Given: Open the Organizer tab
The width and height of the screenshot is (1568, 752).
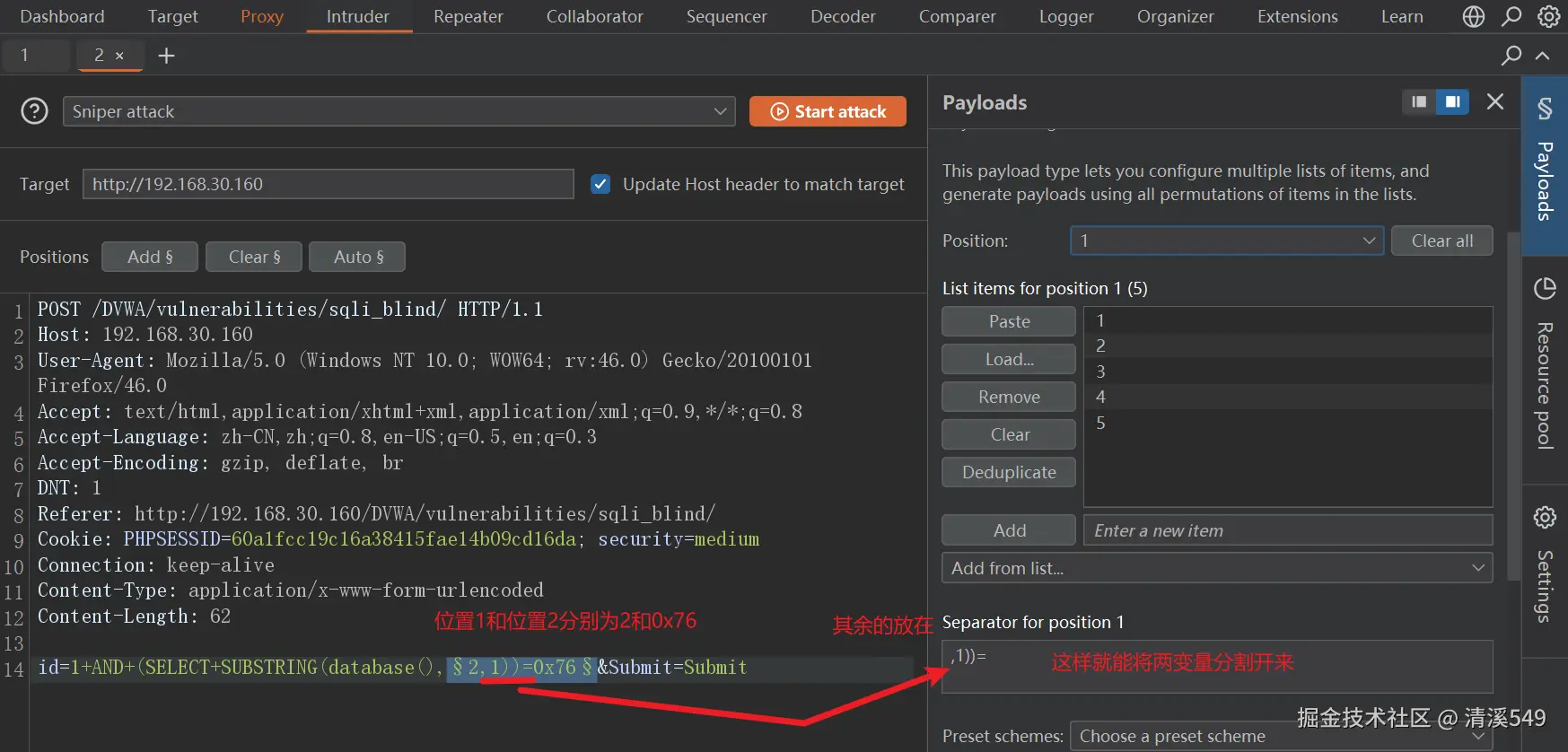Looking at the screenshot, I should [1176, 16].
